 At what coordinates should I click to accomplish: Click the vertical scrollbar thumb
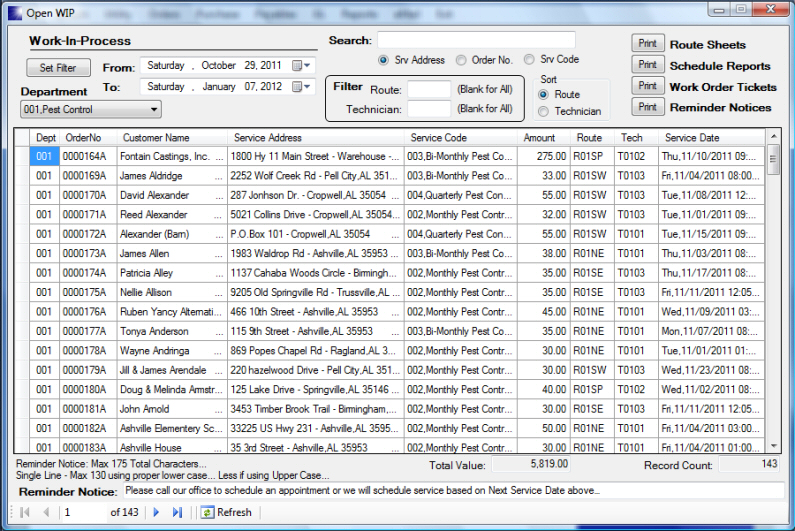[773, 159]
